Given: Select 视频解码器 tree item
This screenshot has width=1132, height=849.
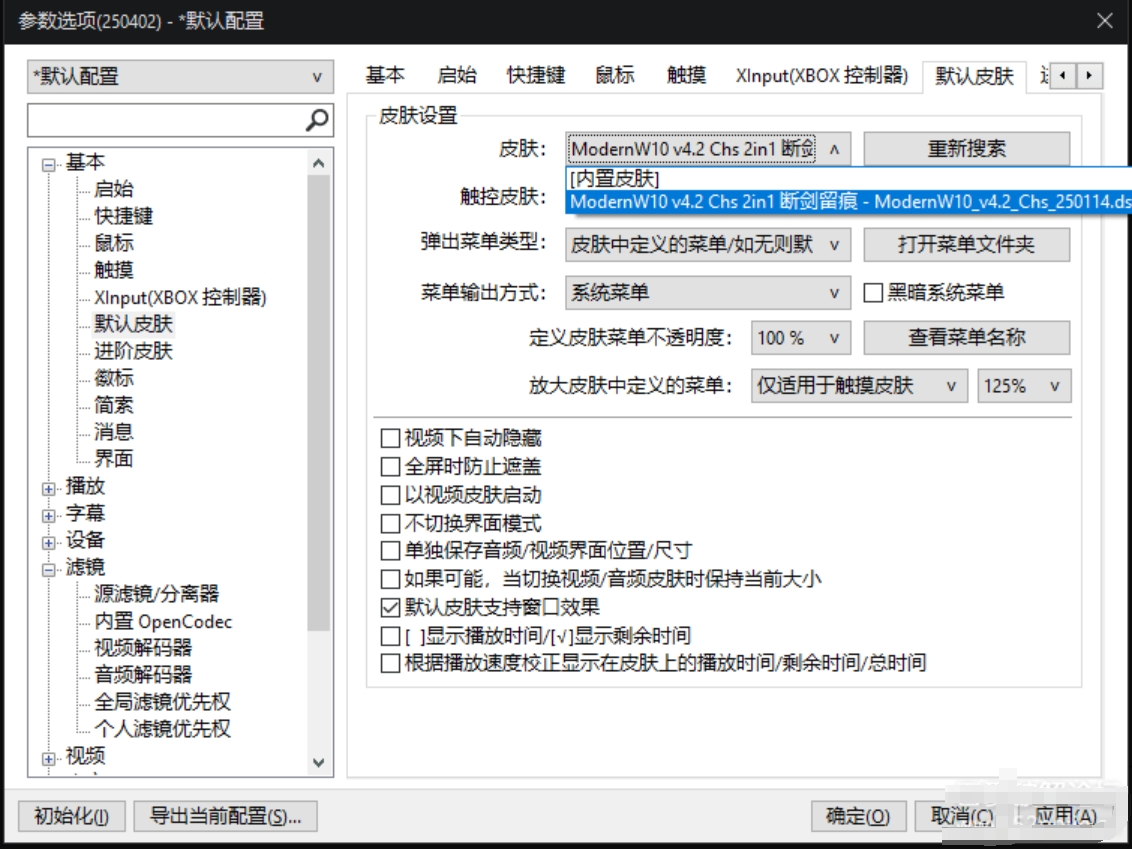Looking at the screenshot, I should tap(143, 648).
